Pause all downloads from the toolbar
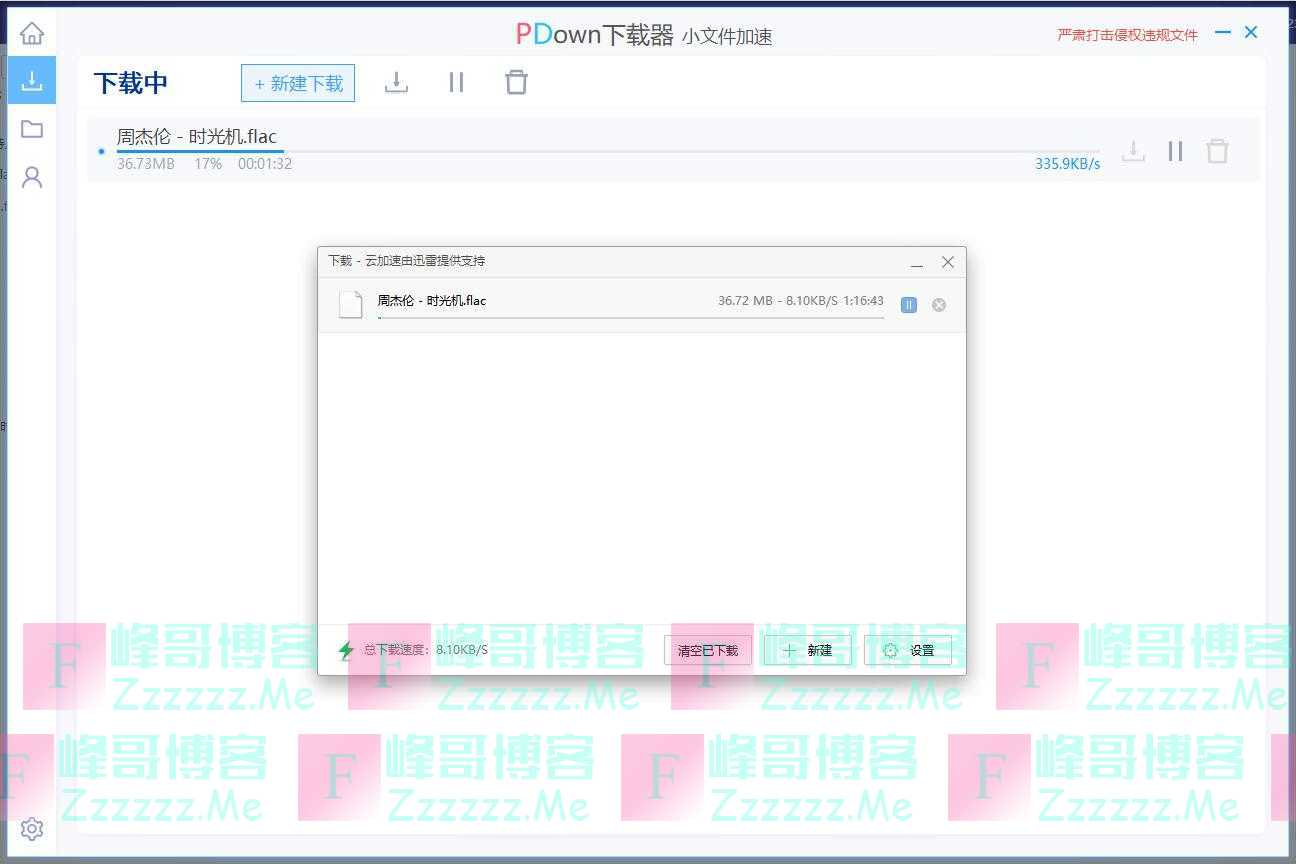This screenshot has height=864, width=1296. coord(456,83)
